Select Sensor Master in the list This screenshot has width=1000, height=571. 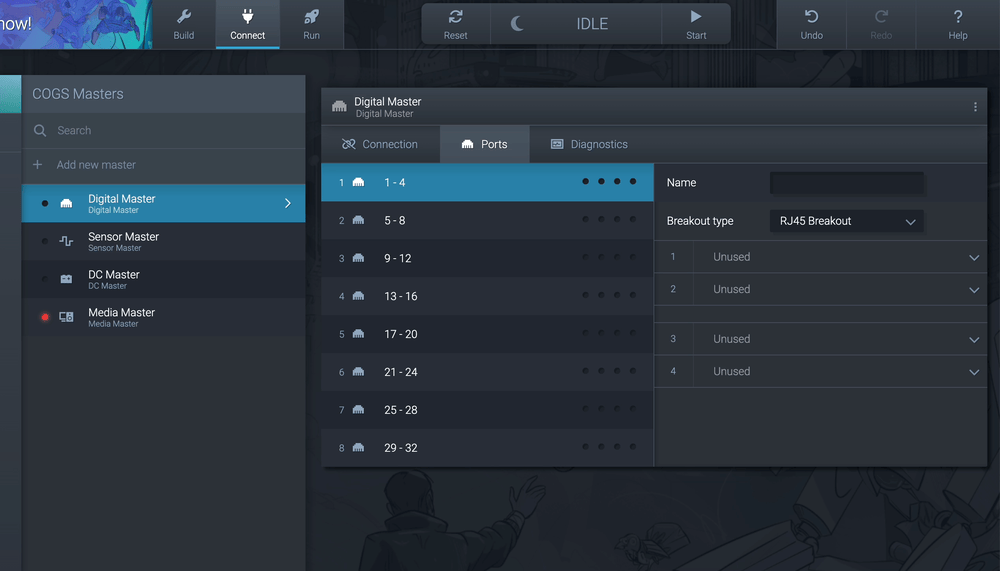click(164, 241)
